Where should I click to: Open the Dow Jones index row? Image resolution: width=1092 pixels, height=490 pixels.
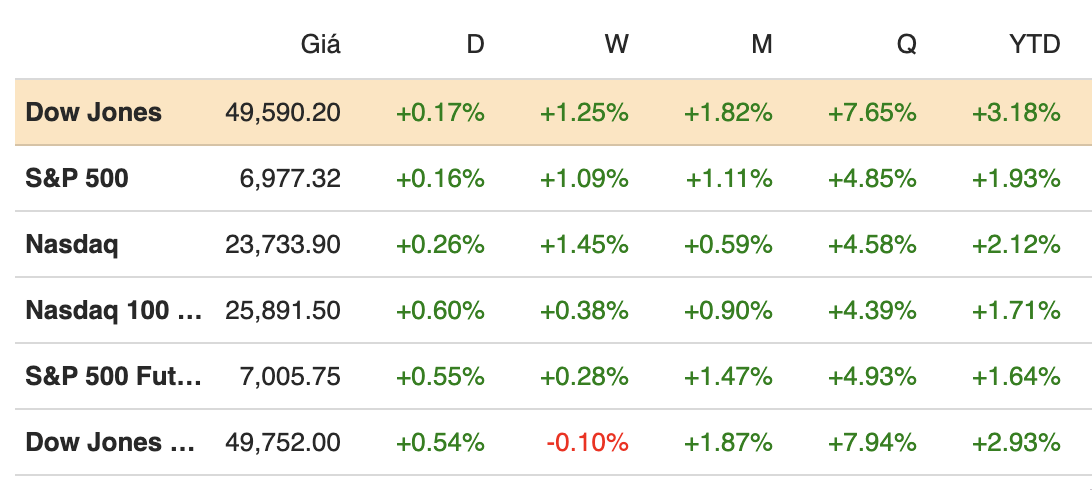coord(93,112)
